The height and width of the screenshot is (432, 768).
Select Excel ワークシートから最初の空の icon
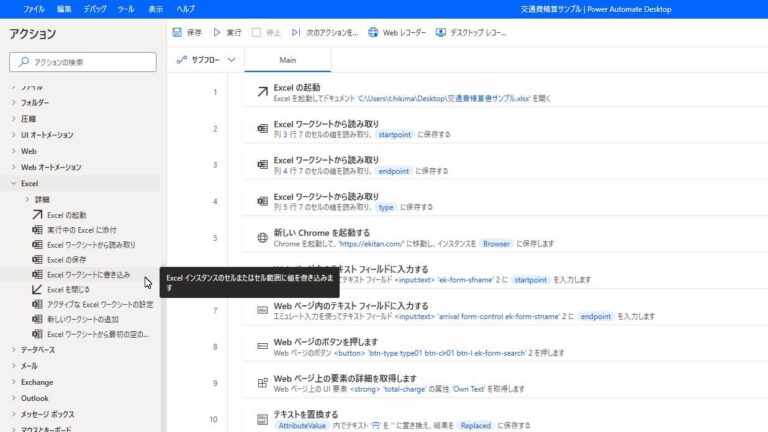(37, 334)
